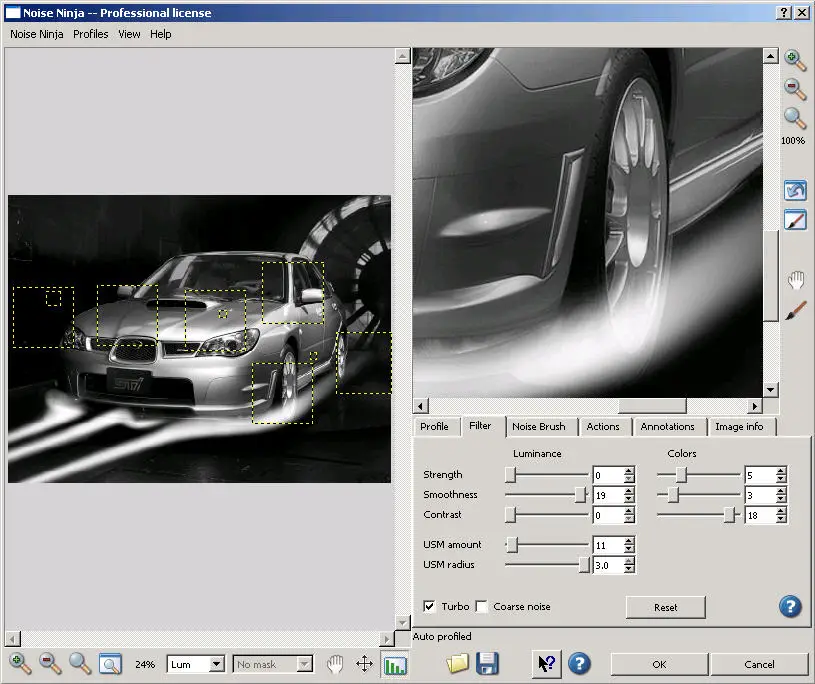
Task: Click the framed brush icon below undo
Action: click(x=795, y=219)
